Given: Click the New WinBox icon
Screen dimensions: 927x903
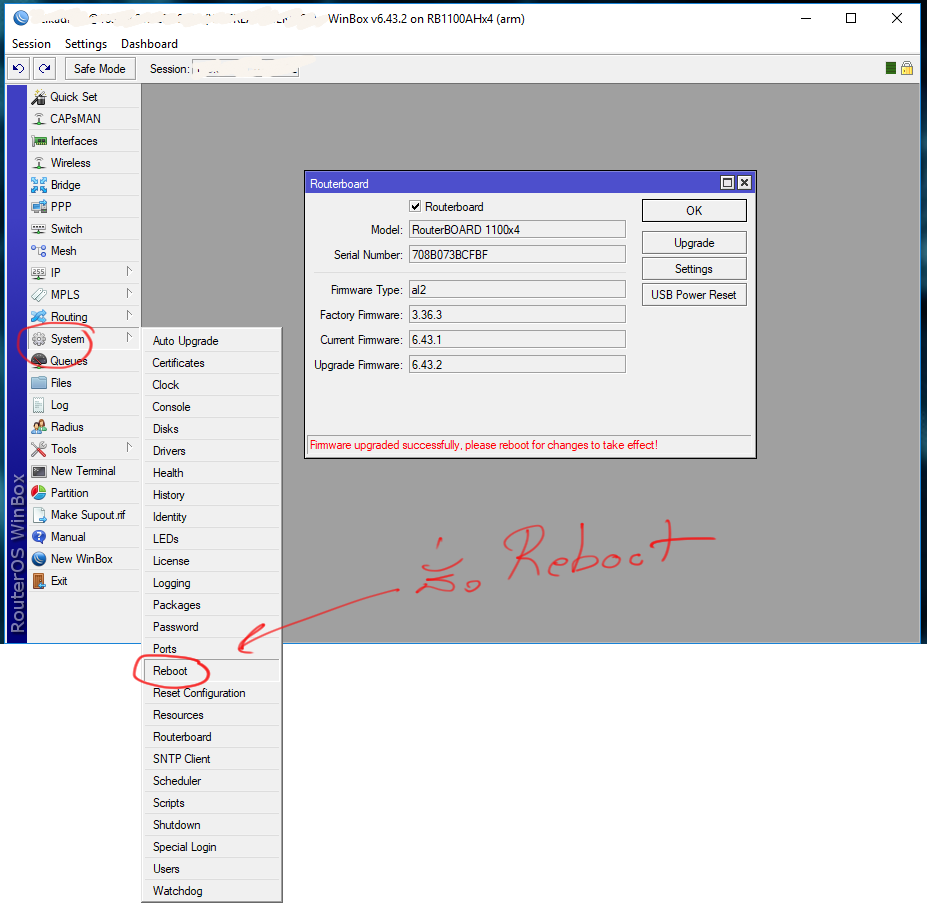Looking at the screenshot, I should (39, 559).
